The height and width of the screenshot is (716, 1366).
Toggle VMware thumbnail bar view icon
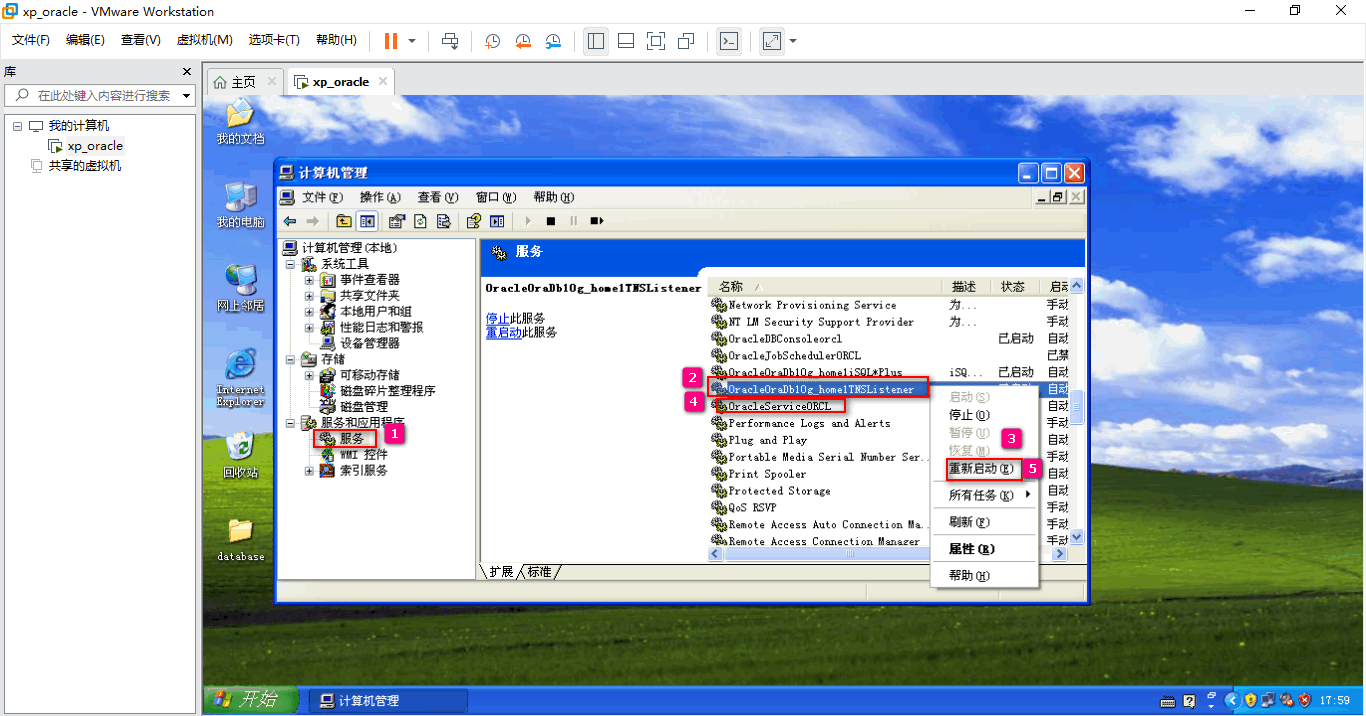pyautogui.click(x=626, y=41)
